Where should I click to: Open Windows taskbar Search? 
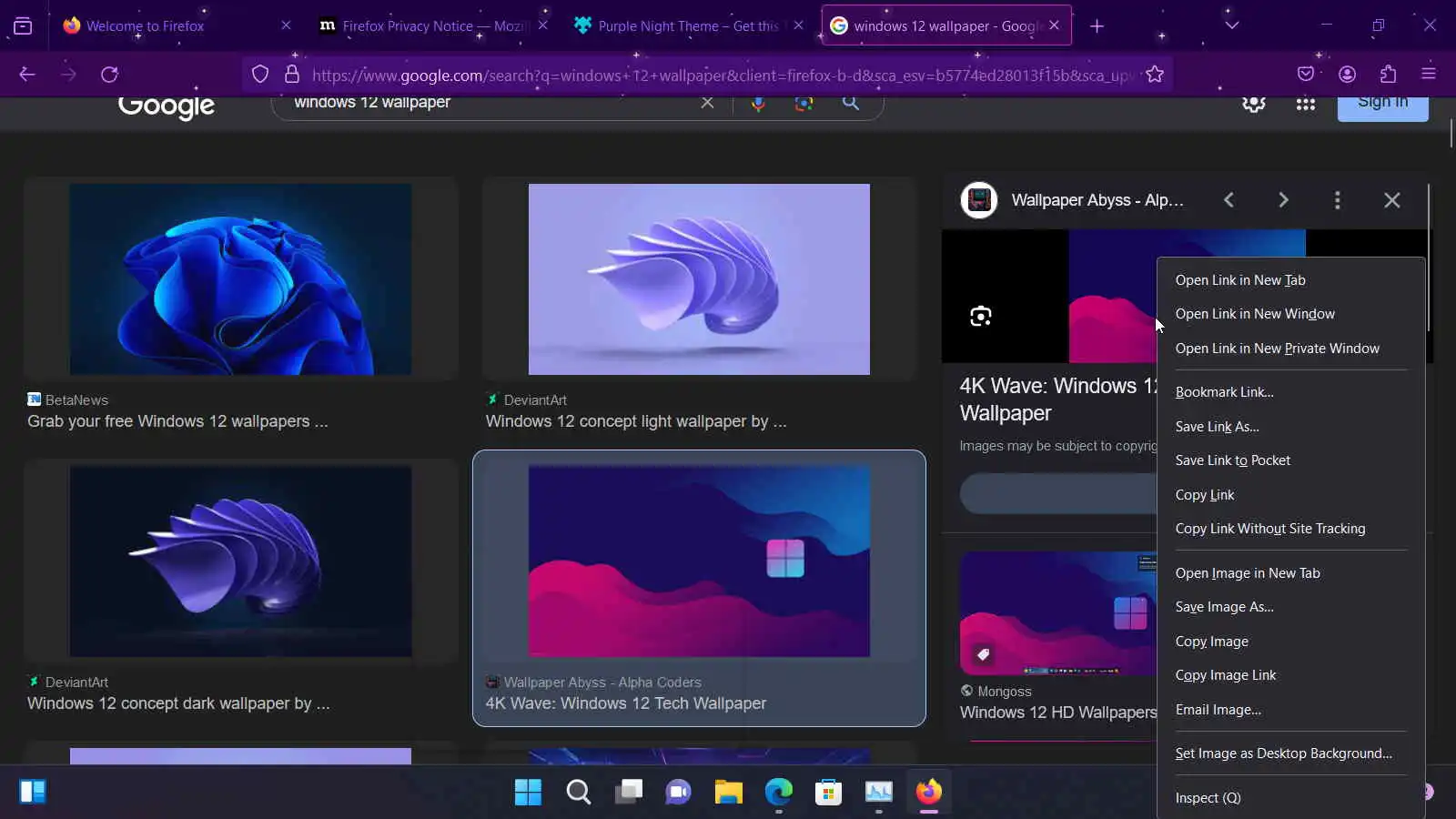pyautogui.click(x=579, y=793)
